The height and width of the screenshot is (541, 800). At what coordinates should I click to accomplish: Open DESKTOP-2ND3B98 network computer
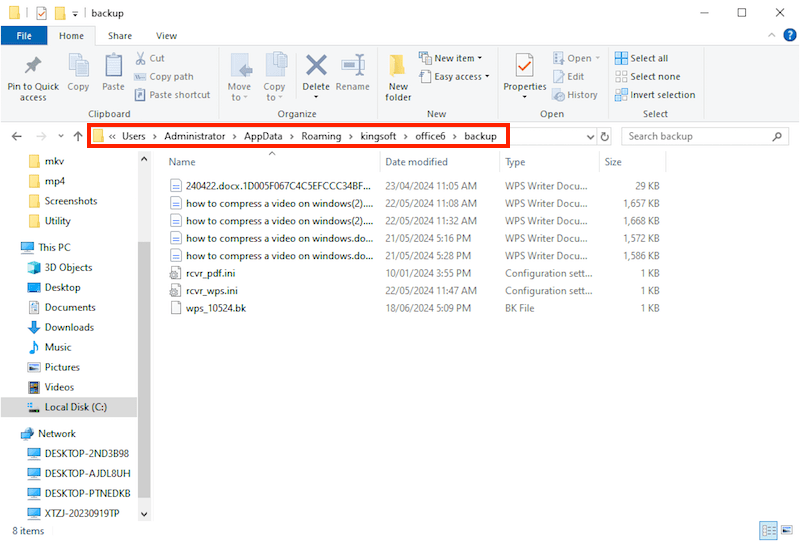click(86, 453)
